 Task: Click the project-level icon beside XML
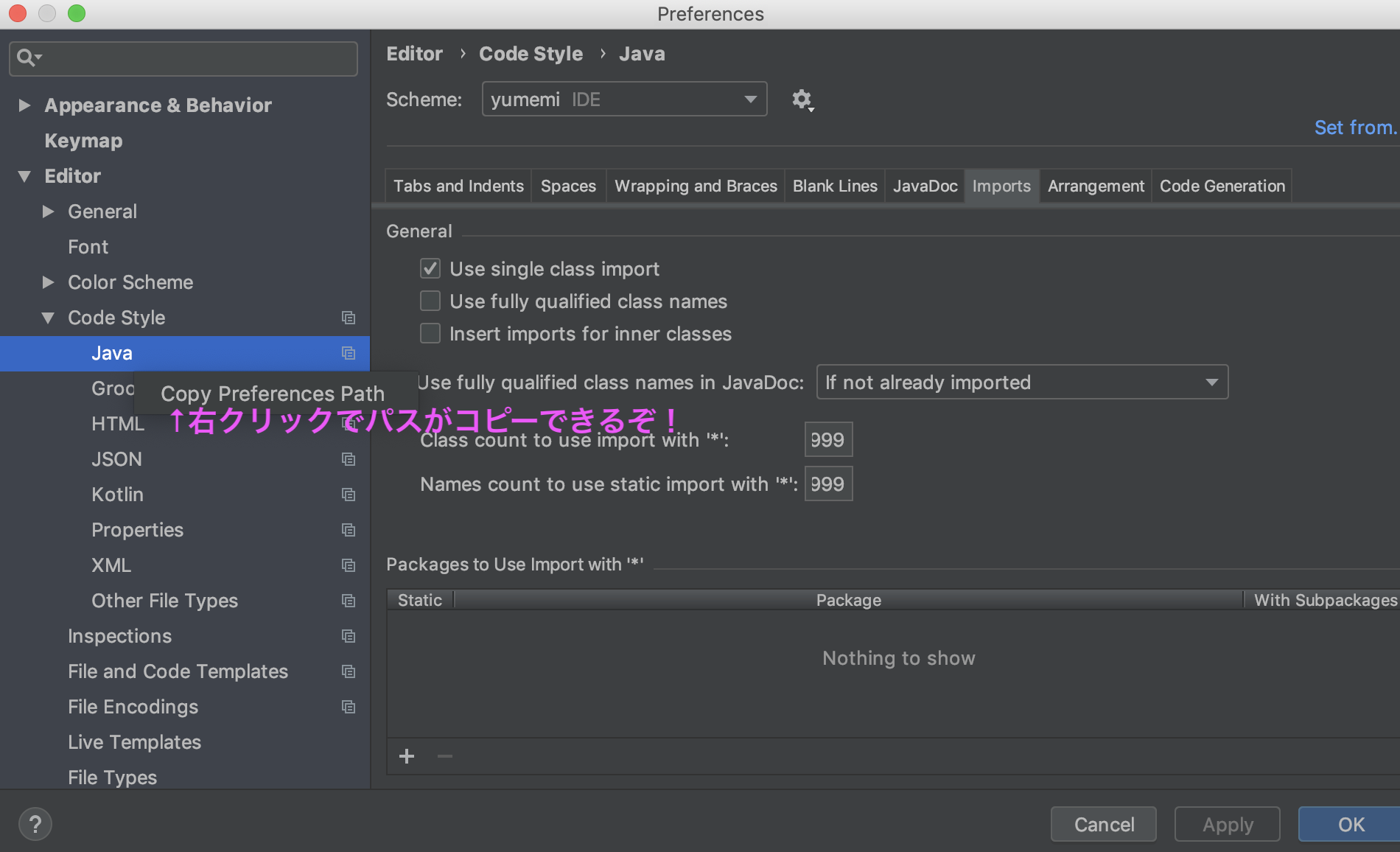click(349, 565)
